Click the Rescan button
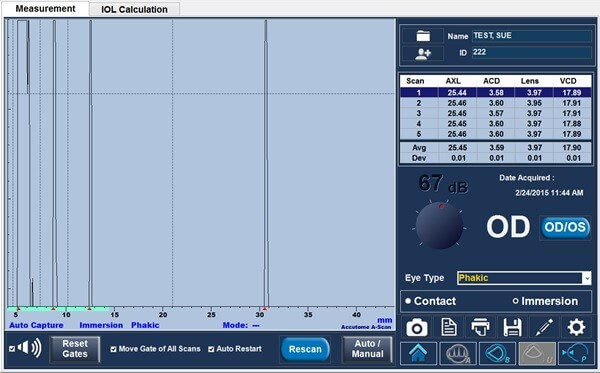 (x=305, y=349)
